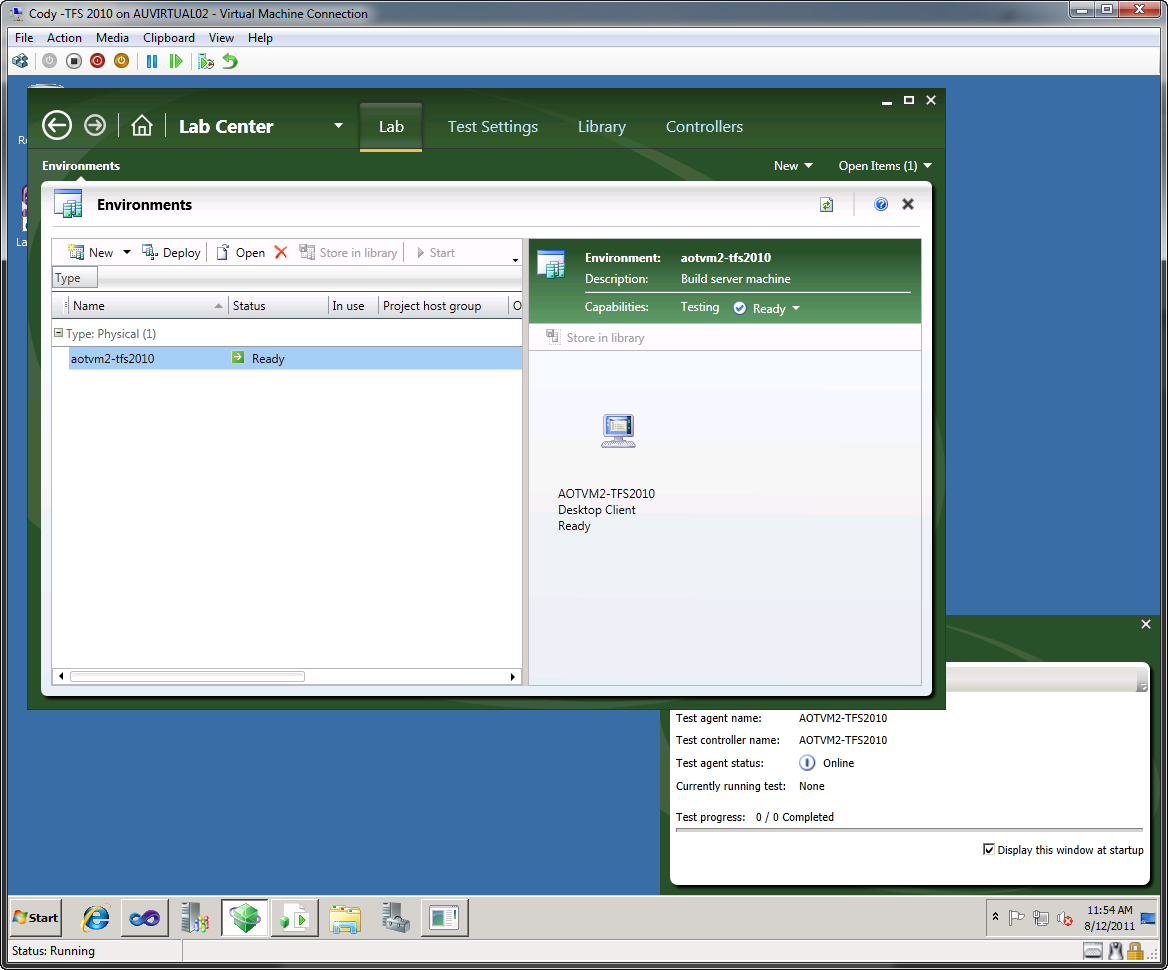Open the Ready status dropdown
The height and width of the screenshot is (970, 1168).
pyautogui.click(x=796, y=308)
